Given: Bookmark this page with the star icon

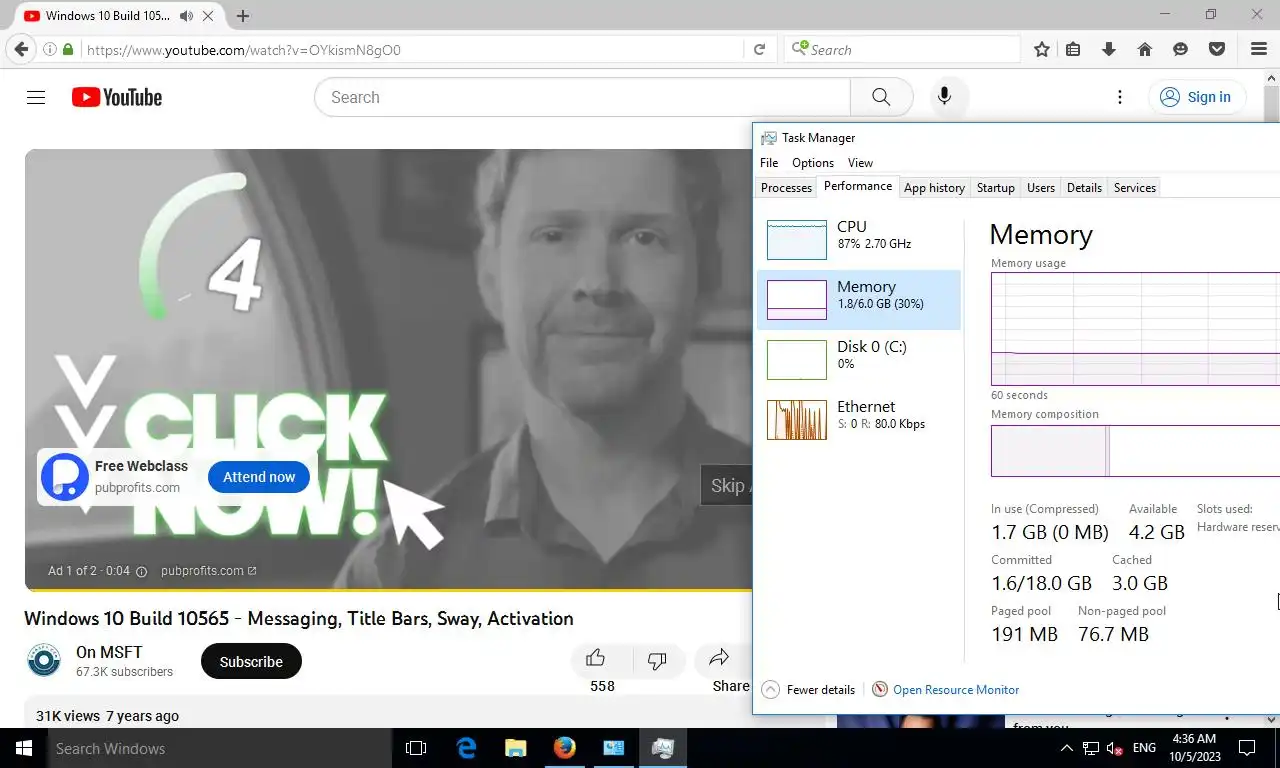Looking at the screenshot, I should click(x=1042, y=49).
